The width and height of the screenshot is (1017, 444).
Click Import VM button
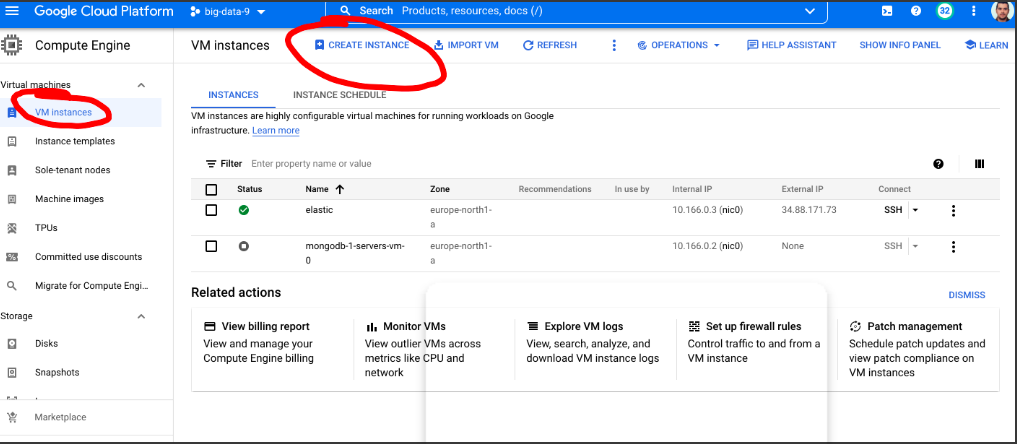click(x=466, y=45)
